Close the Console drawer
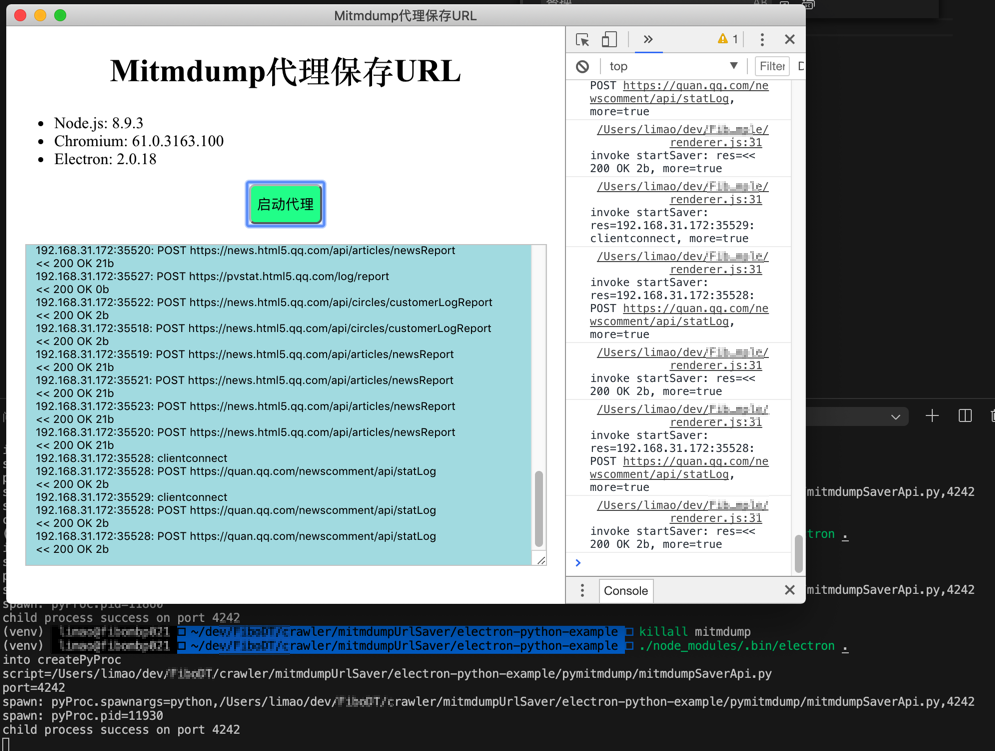Viewport: 995px width, 751px height. 789,590
